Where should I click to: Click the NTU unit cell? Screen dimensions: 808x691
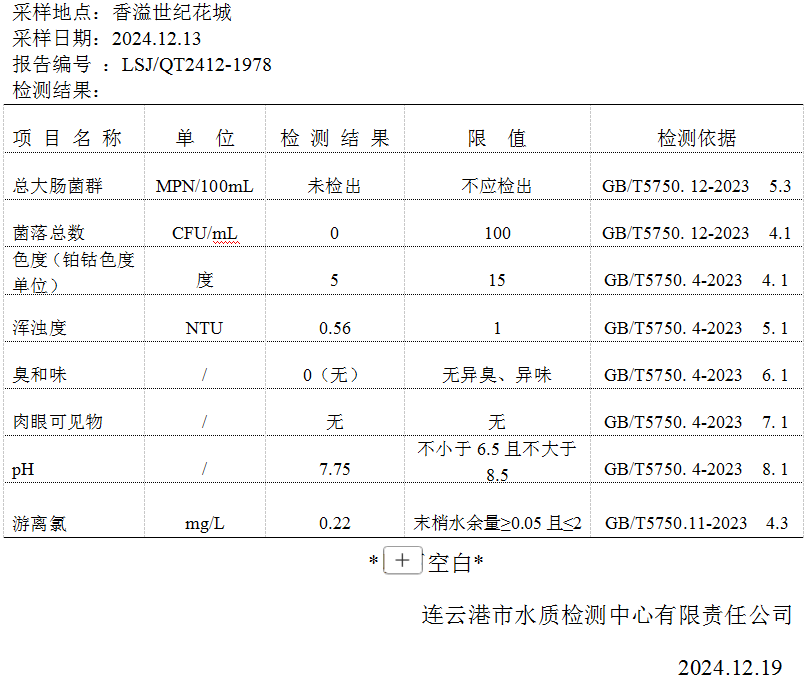[x=204, y=328]
